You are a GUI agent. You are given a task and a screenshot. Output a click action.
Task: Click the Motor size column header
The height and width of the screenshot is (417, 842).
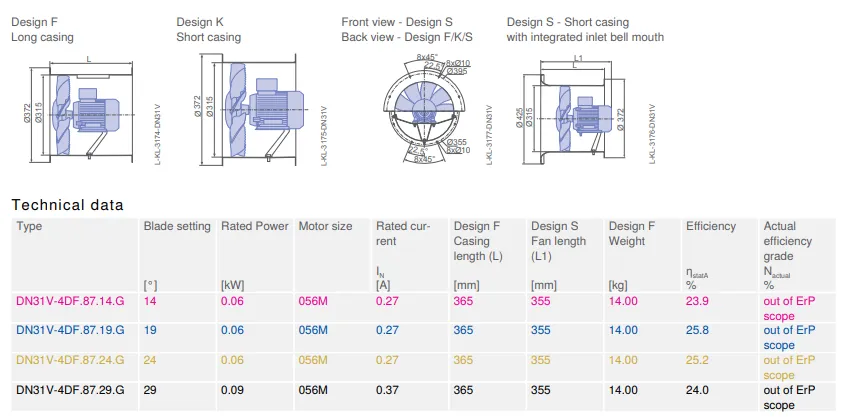pyautogui.click(x=325, y=226)
